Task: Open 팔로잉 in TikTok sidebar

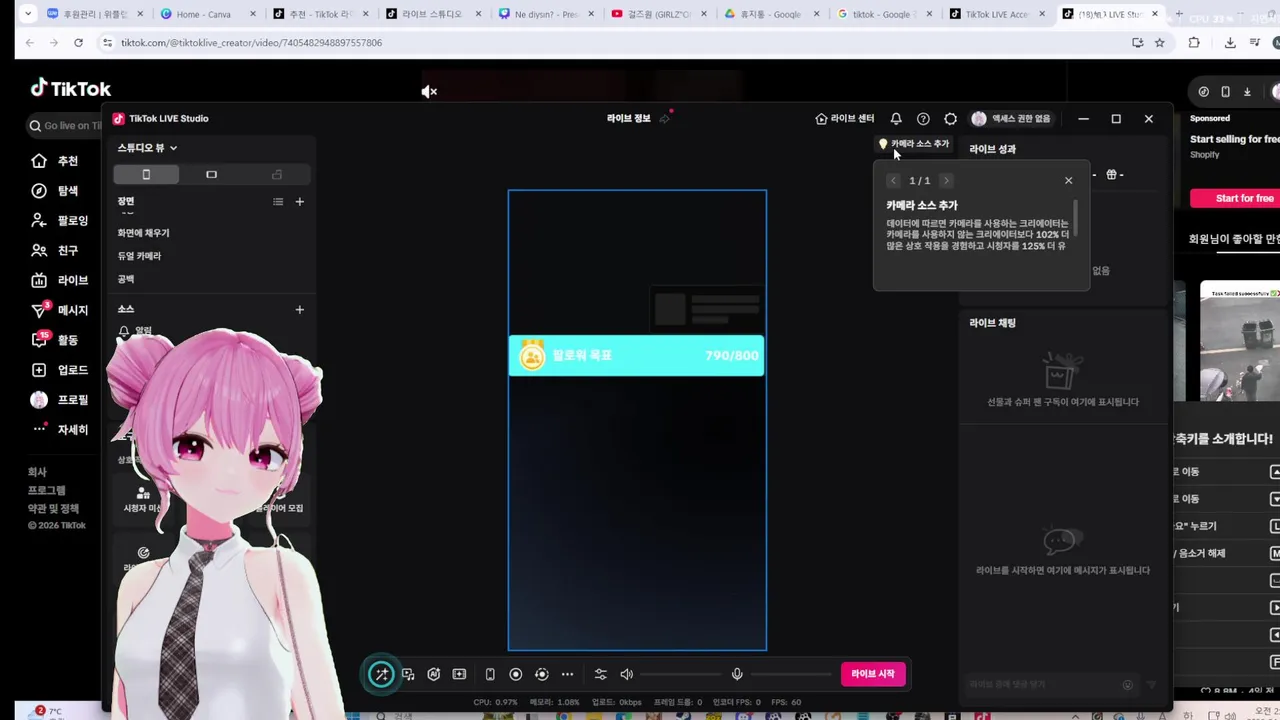Action: pos(60,221)
